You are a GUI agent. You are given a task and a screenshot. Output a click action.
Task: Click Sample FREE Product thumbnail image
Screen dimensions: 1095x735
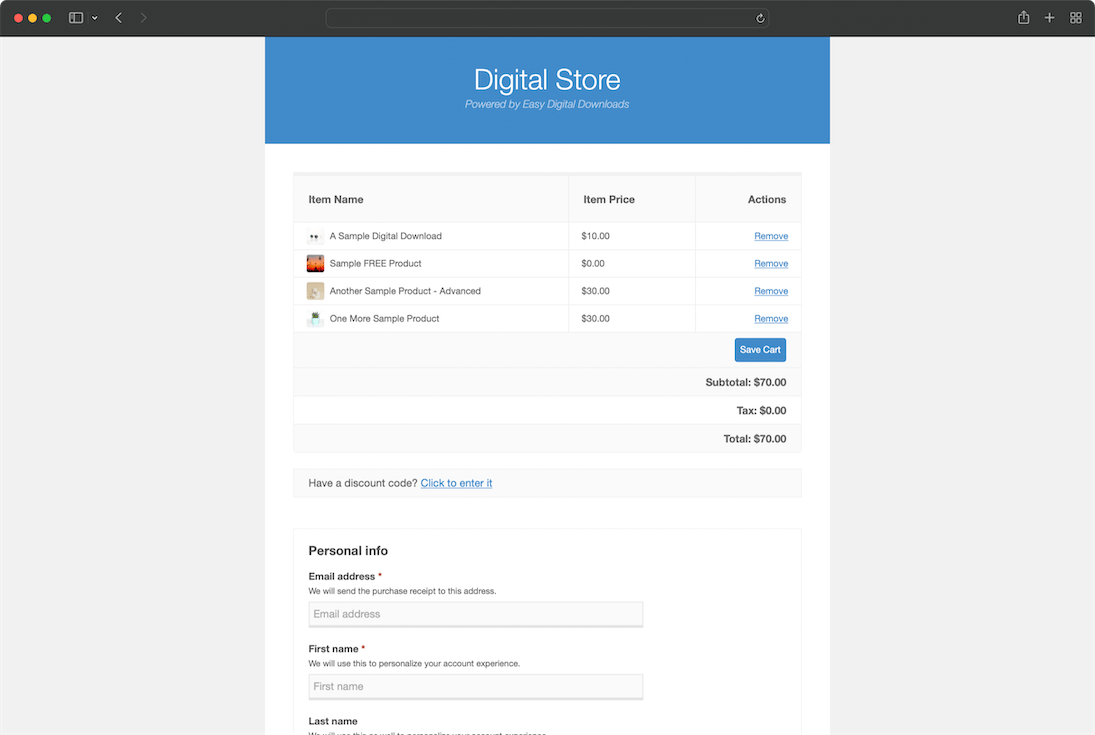pos(315,264)
